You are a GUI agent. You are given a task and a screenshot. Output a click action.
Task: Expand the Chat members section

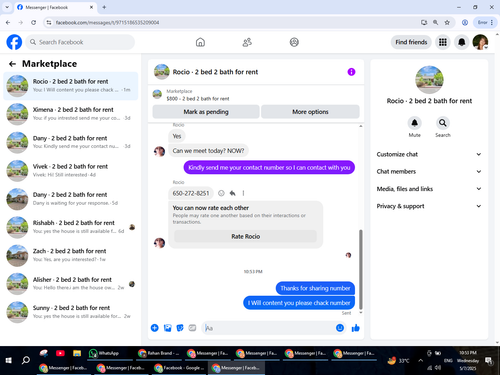coord(429,172)
